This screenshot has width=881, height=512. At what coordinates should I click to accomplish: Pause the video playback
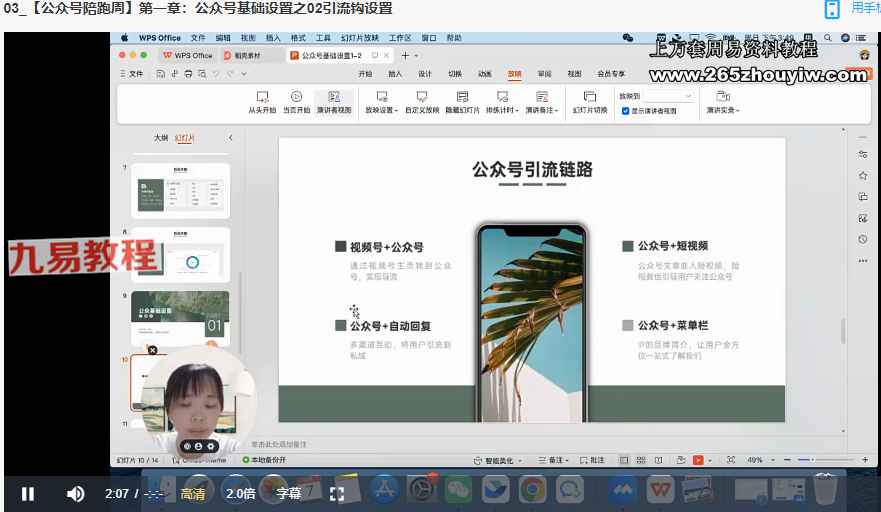(x=28, y=493)
